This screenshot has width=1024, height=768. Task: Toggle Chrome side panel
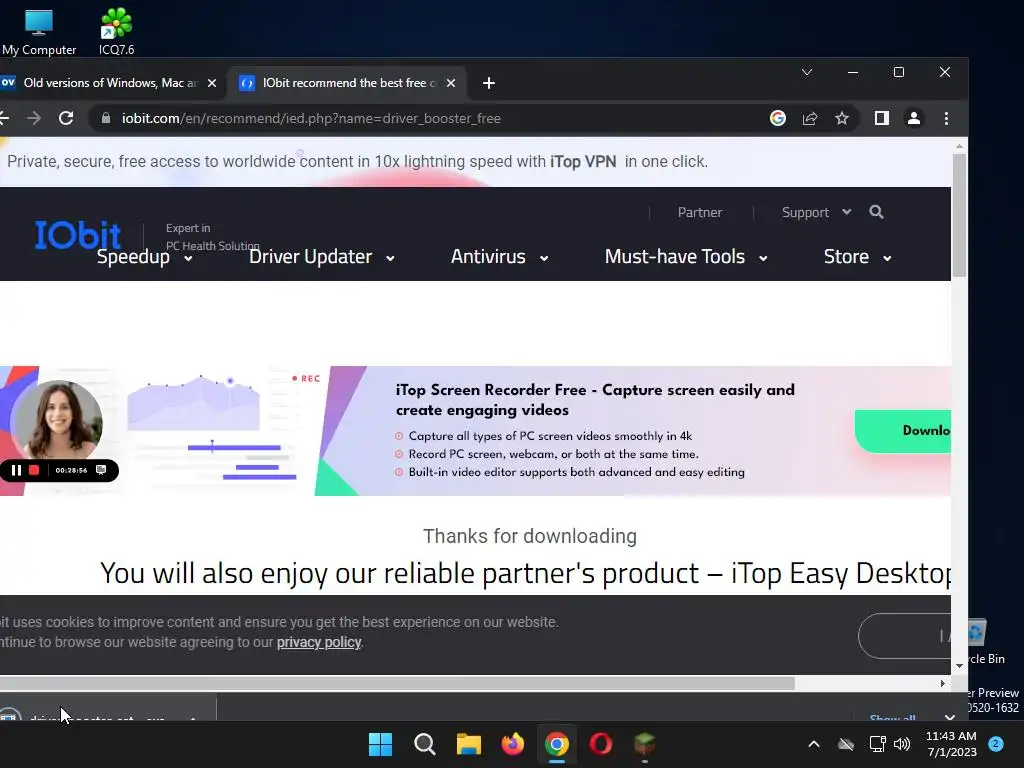882,118
